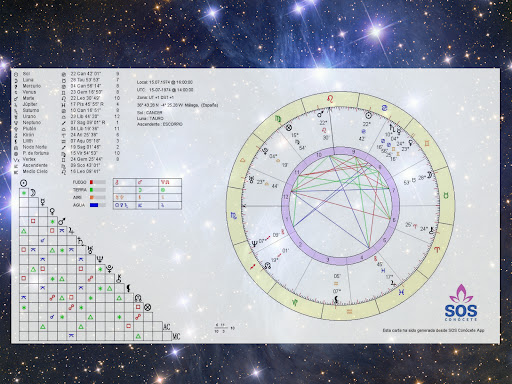Select the blue Scorpio sign on the wheel
The image size is (512, 384).
click(x=234, y=216)
